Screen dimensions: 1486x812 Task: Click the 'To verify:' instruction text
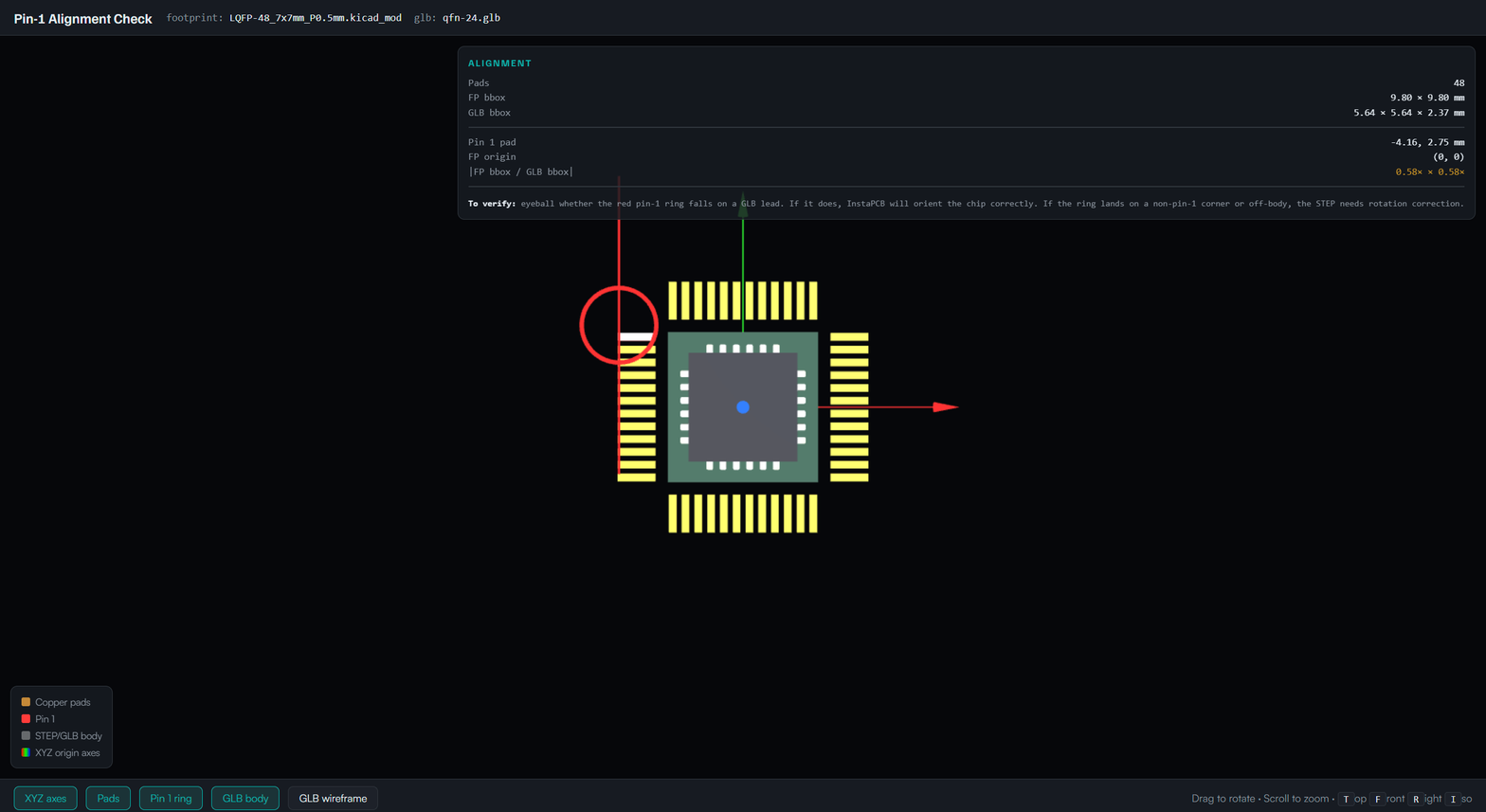(x=966, y=204)
